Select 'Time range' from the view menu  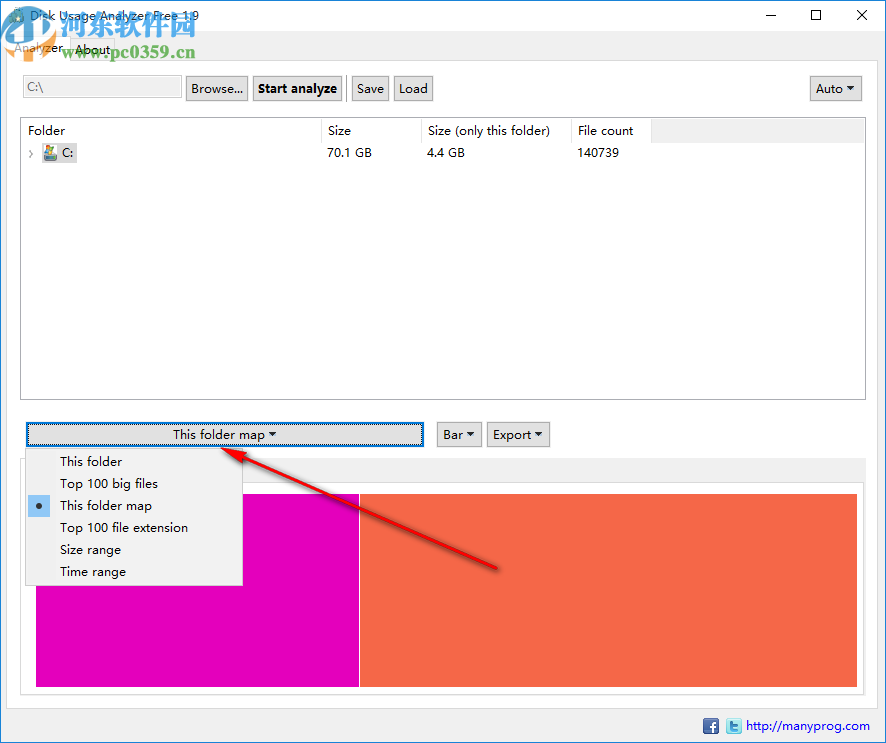tap(92, 571)
